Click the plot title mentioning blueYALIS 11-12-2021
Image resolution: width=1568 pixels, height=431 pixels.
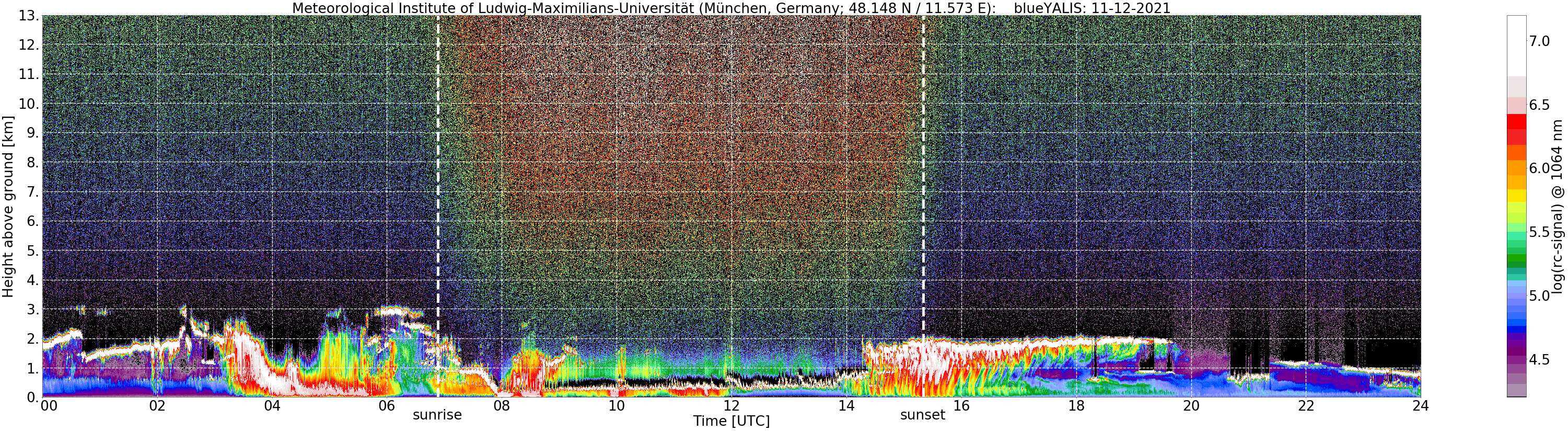731,8
